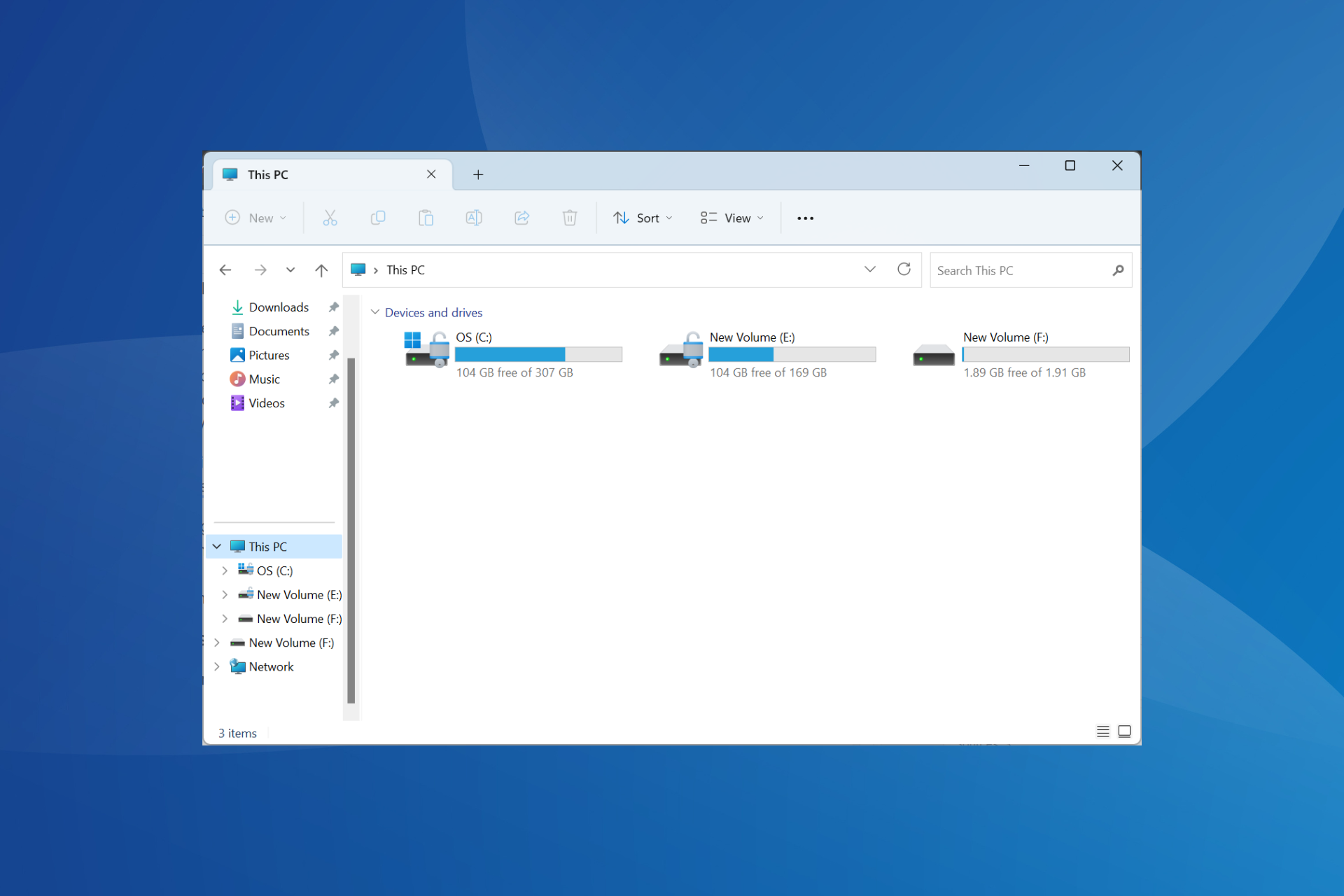Open the Sort dropdown
The width and height of the screenshot is (1344, 896).
pos(641,218)
